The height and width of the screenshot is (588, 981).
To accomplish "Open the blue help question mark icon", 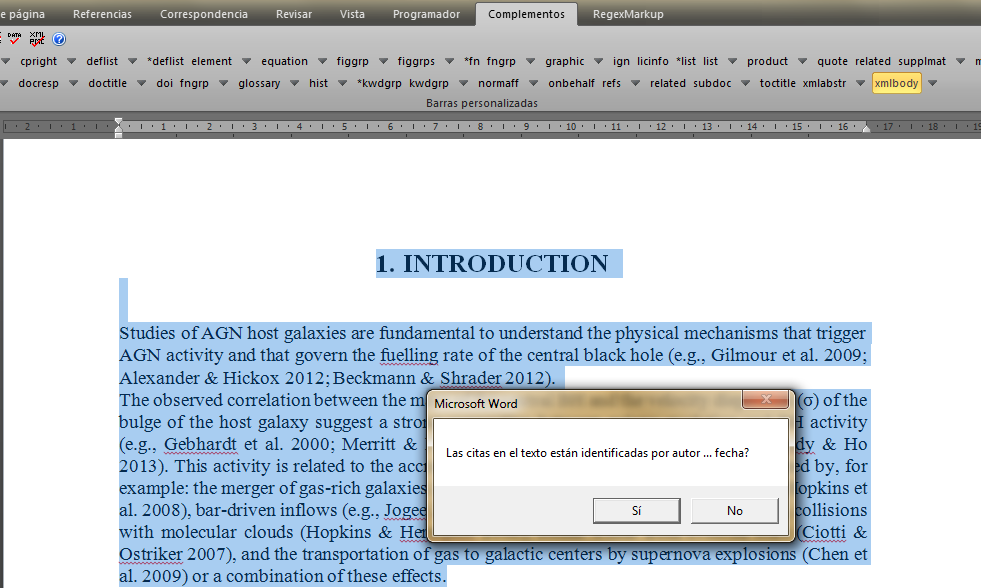I will [59, 39].
